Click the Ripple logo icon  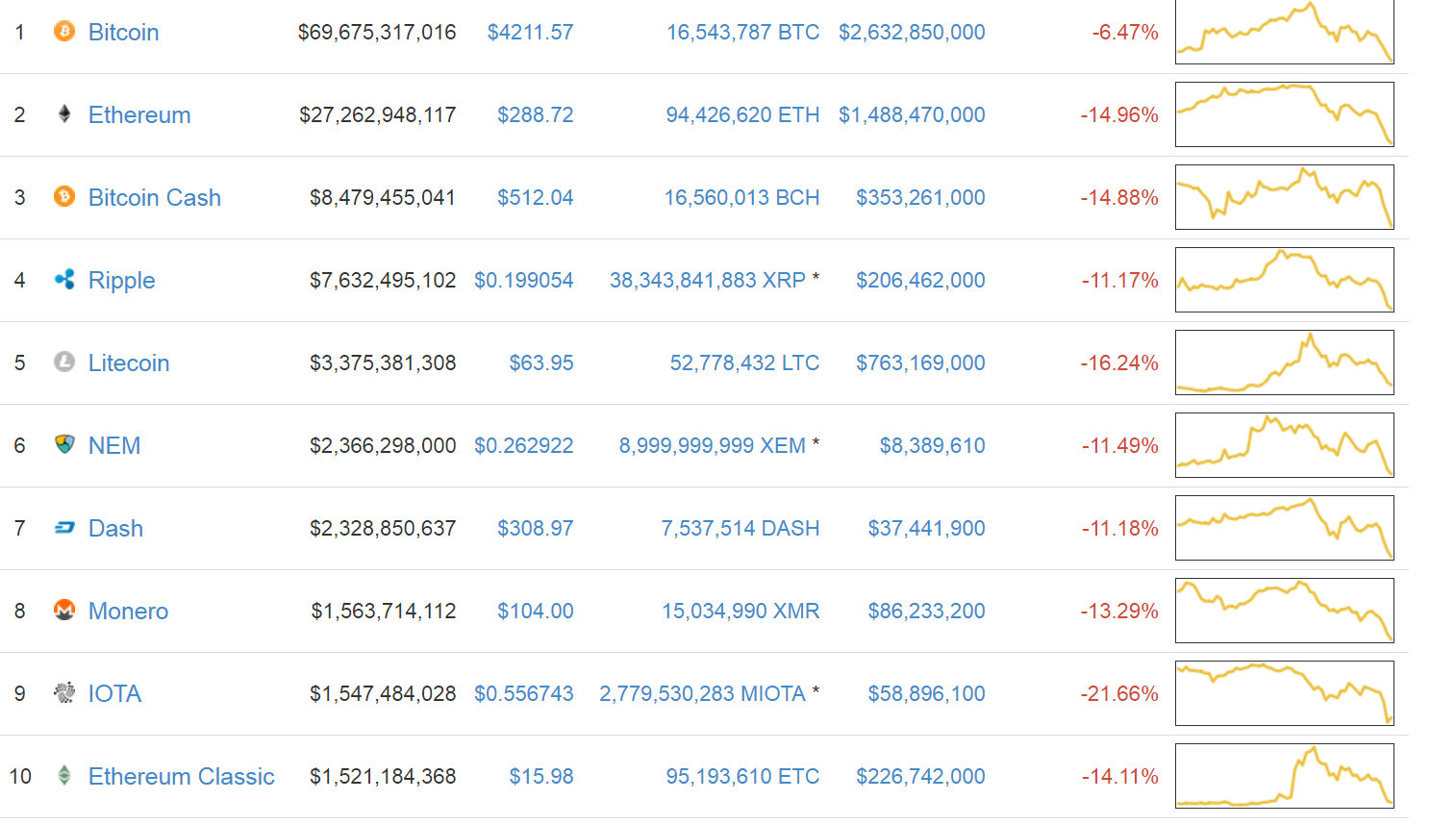[x=64, y=280]
